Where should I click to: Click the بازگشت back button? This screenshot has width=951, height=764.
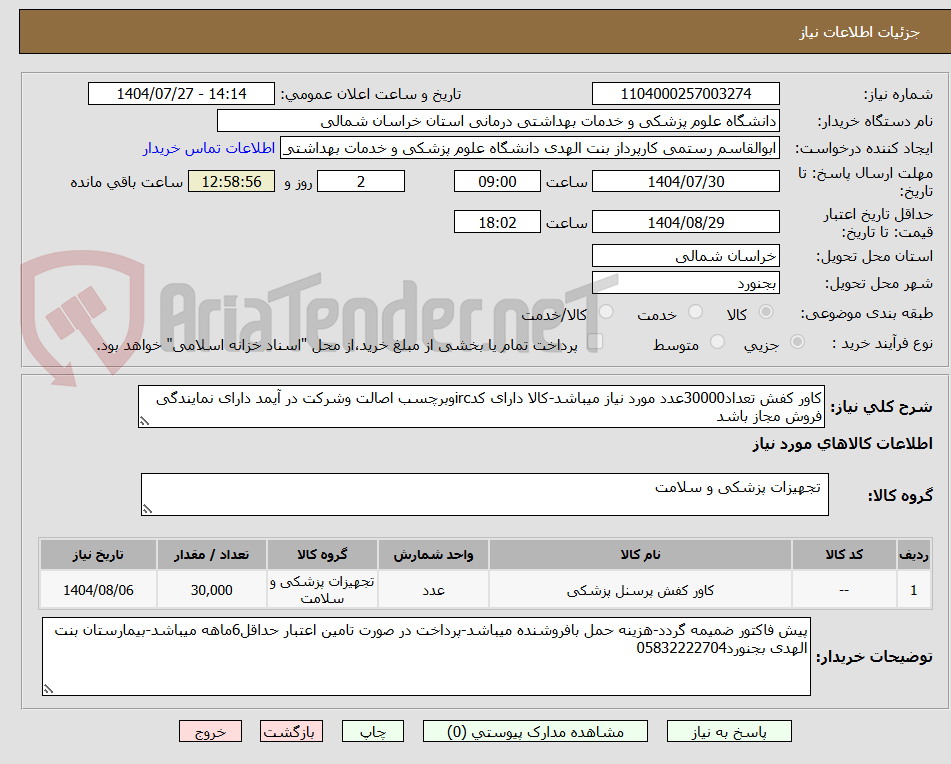coord(291,731)
